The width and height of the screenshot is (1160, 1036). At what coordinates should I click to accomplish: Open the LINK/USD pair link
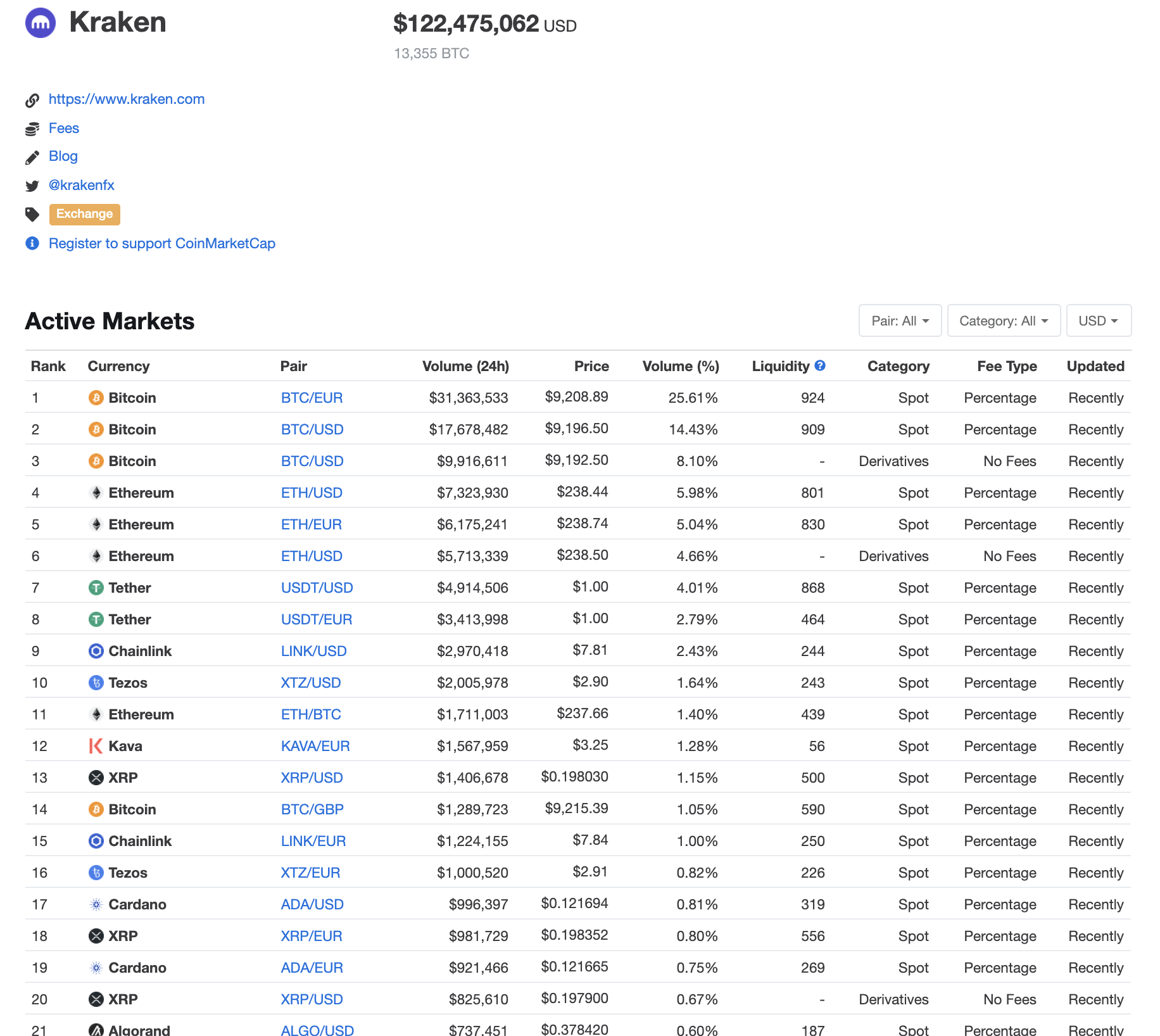314,651
